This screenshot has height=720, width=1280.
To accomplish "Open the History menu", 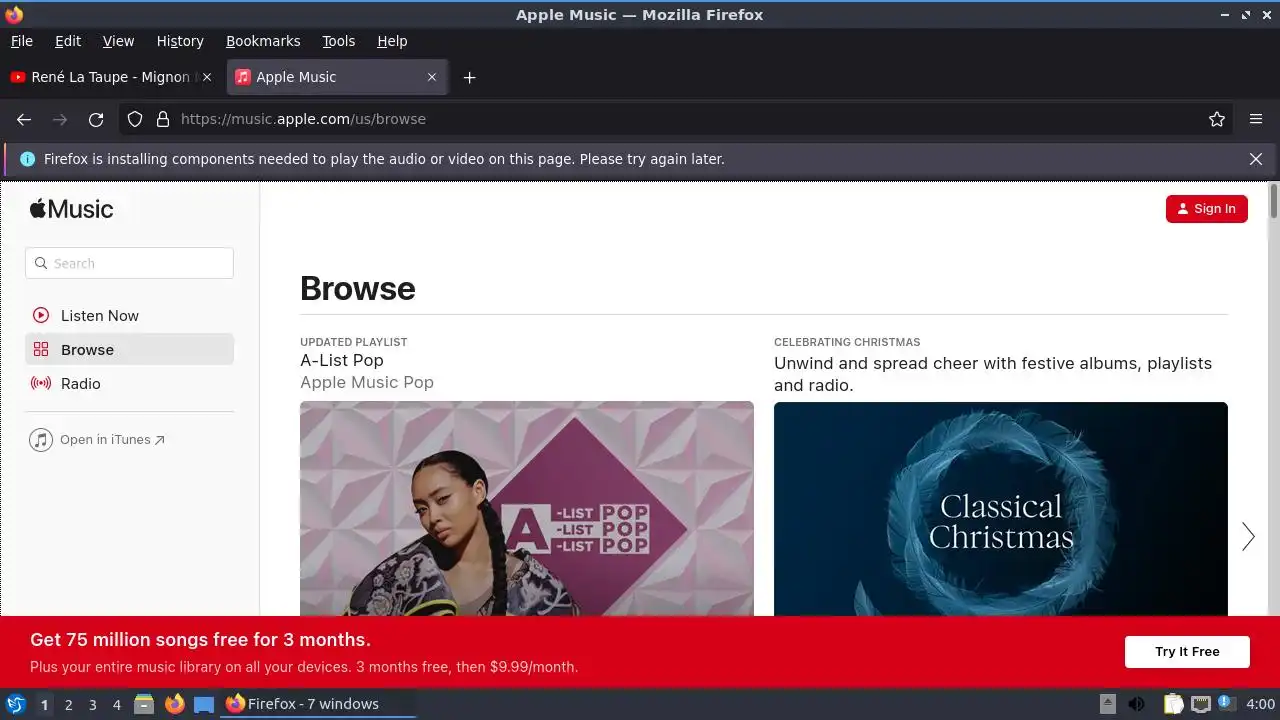I will (180, 41).
